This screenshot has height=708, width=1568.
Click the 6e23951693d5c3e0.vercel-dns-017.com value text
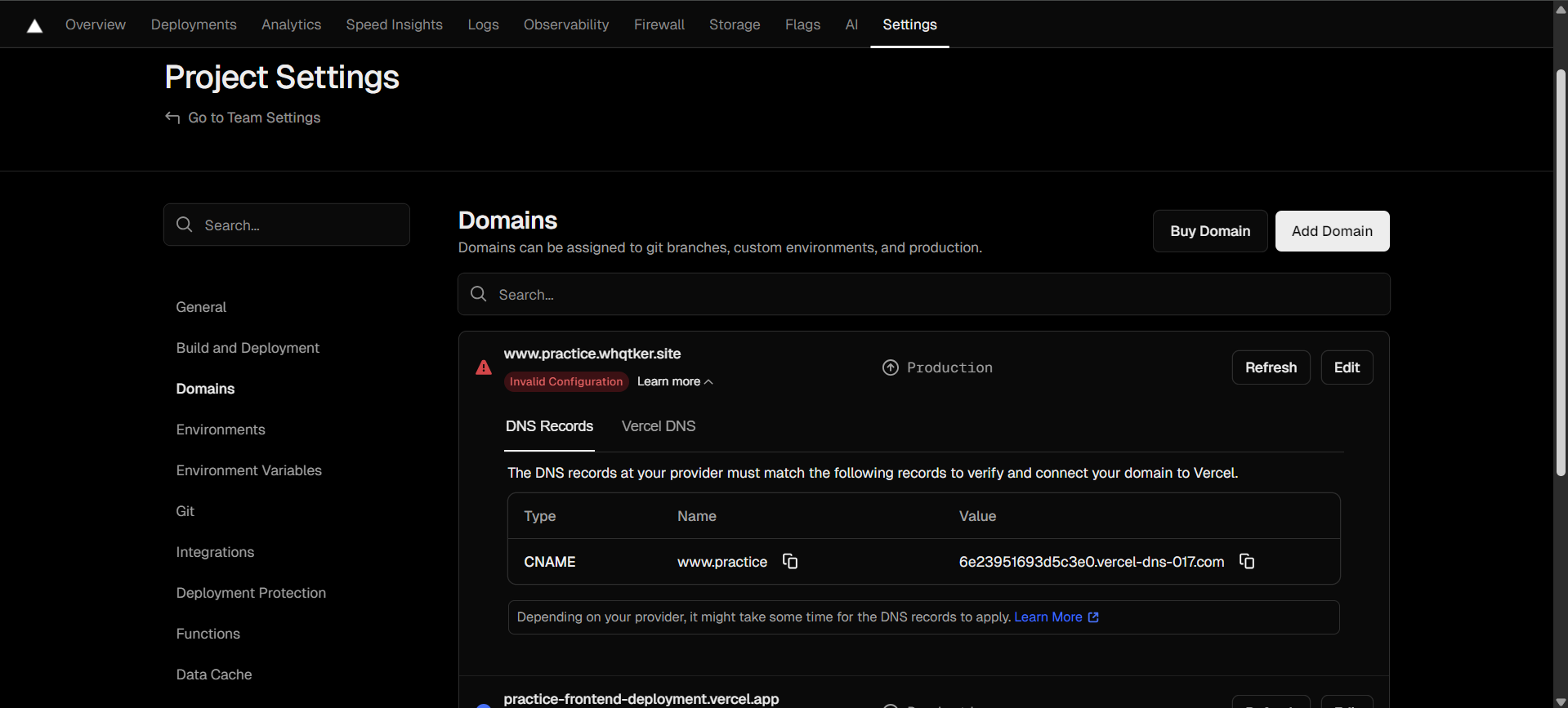1092,562
